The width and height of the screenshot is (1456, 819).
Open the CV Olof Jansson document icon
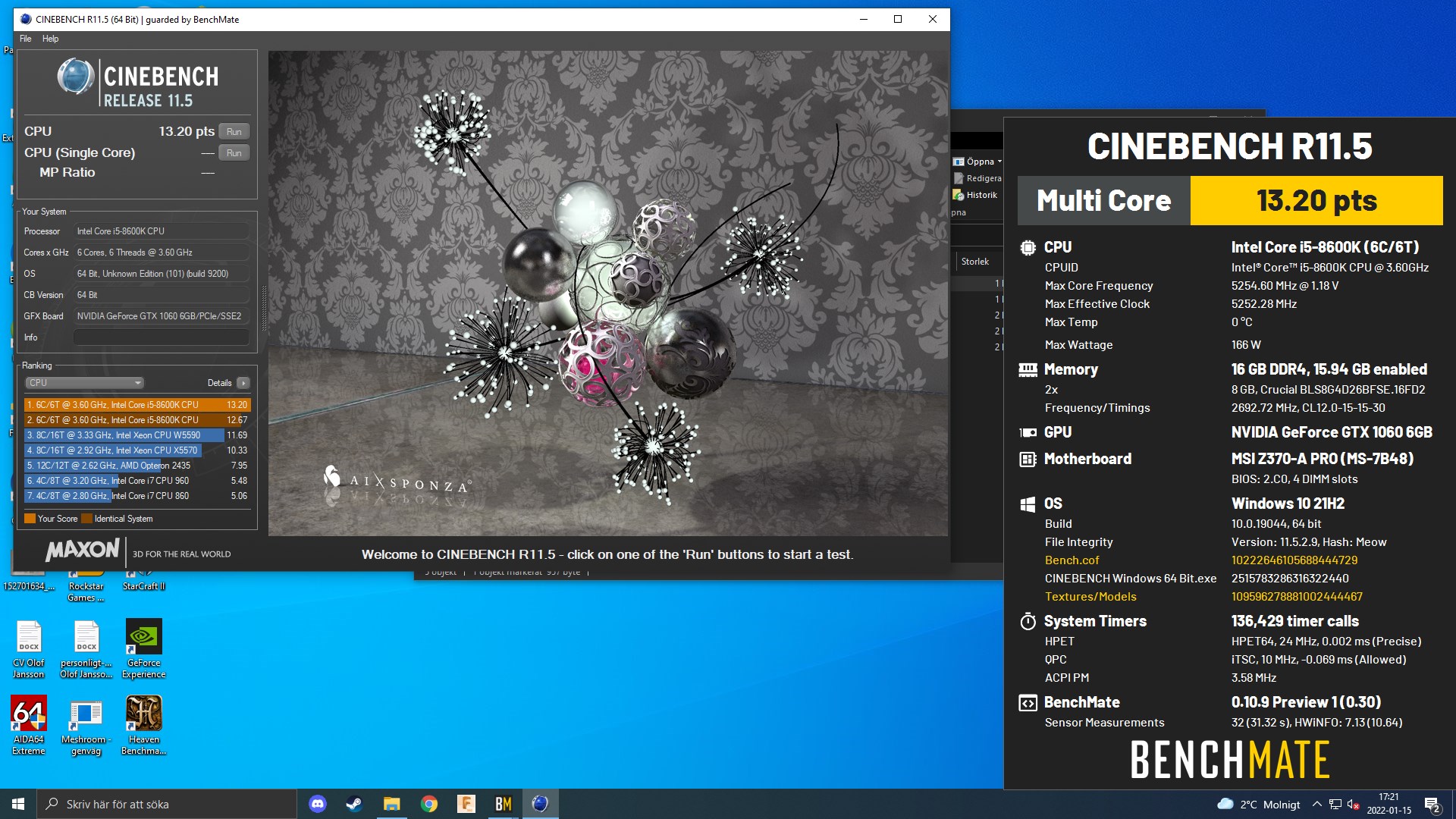[29, 648]
